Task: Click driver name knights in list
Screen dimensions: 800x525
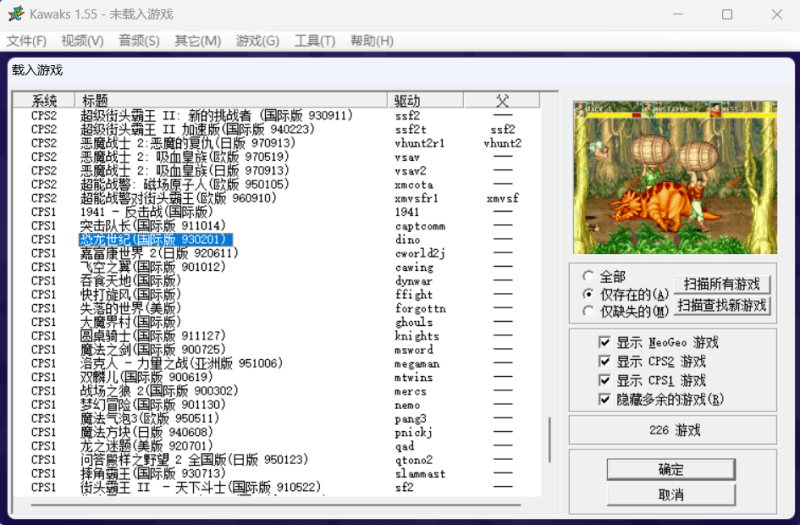Action: [x=417, y=336]
